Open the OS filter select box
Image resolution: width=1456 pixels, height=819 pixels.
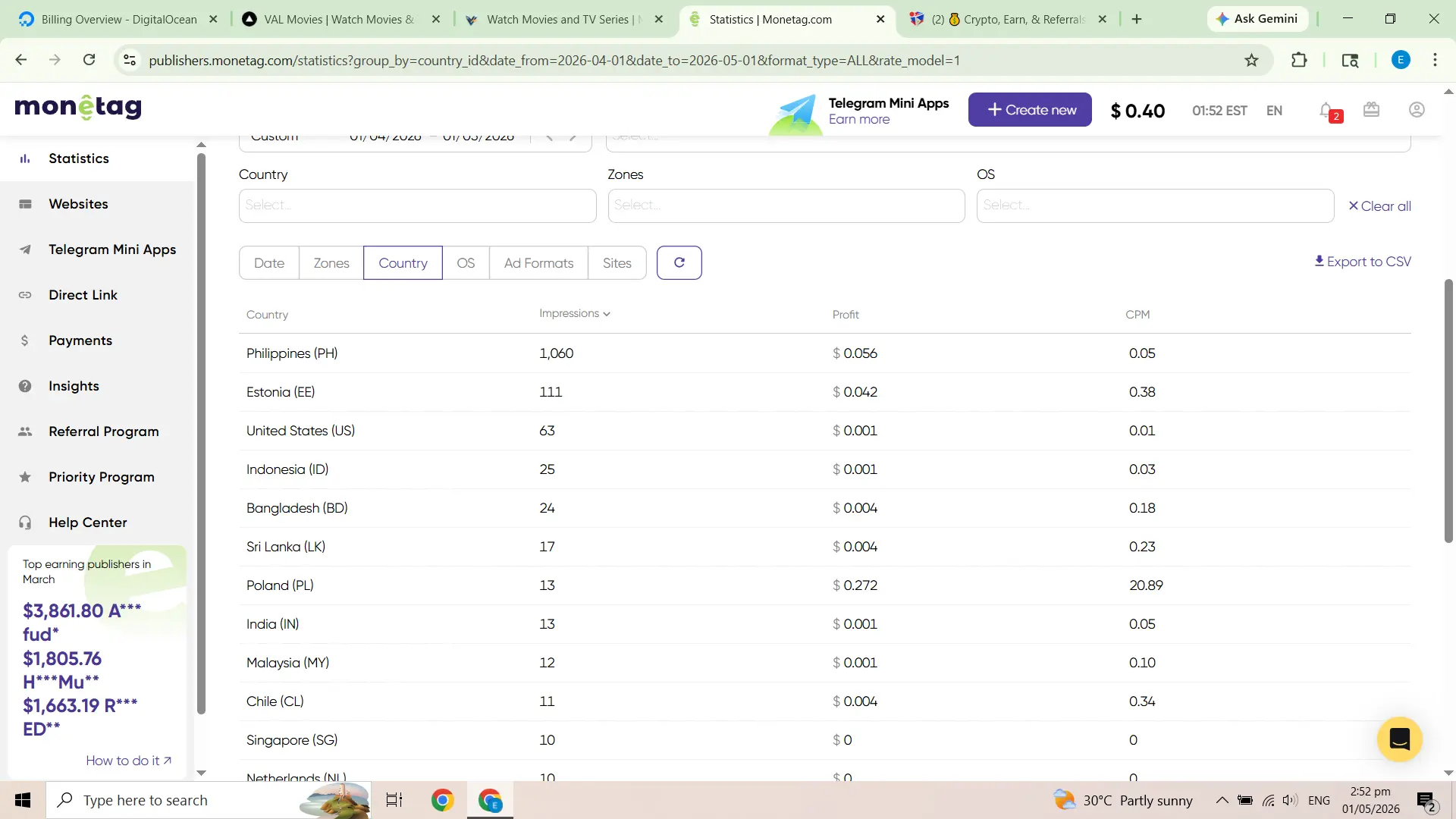point(1155,206)
